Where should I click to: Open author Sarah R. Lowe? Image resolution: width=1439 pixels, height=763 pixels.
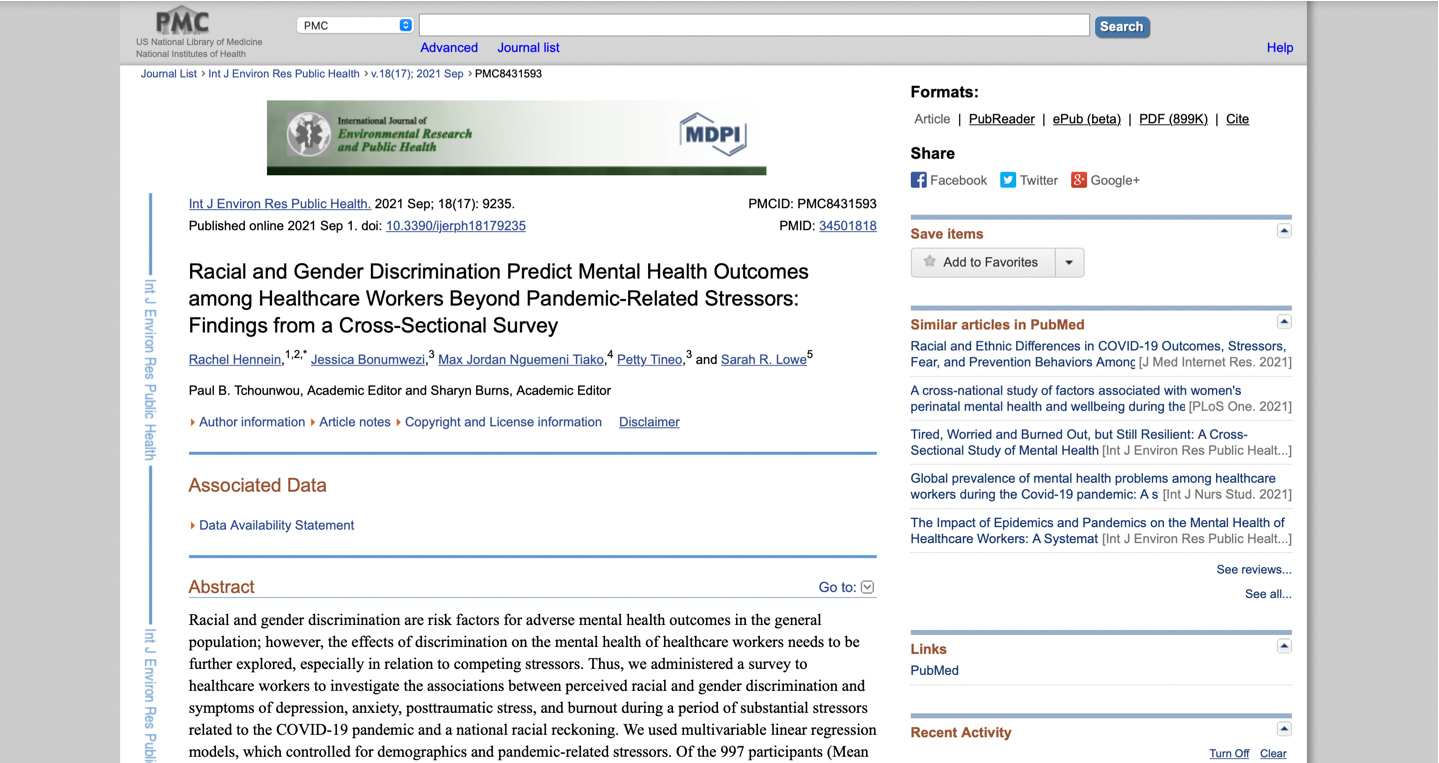[x=764, y=360]
